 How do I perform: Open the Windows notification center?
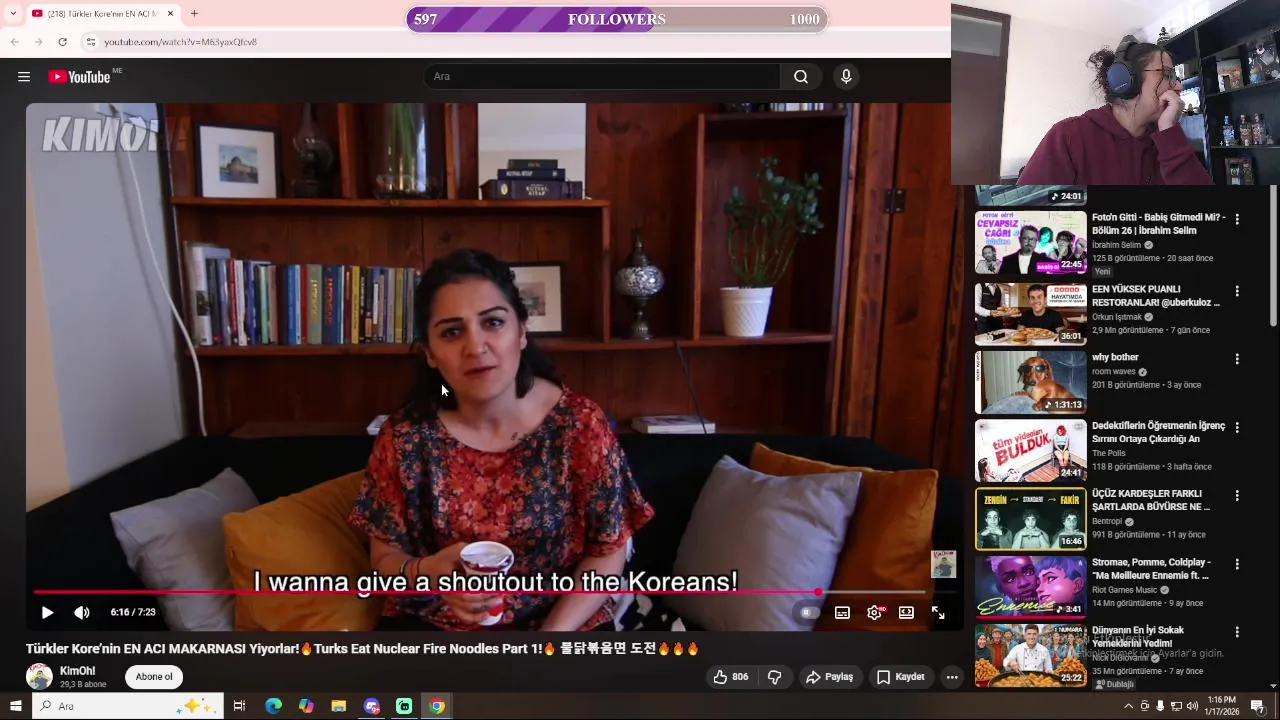click(x=1258, y=706)
